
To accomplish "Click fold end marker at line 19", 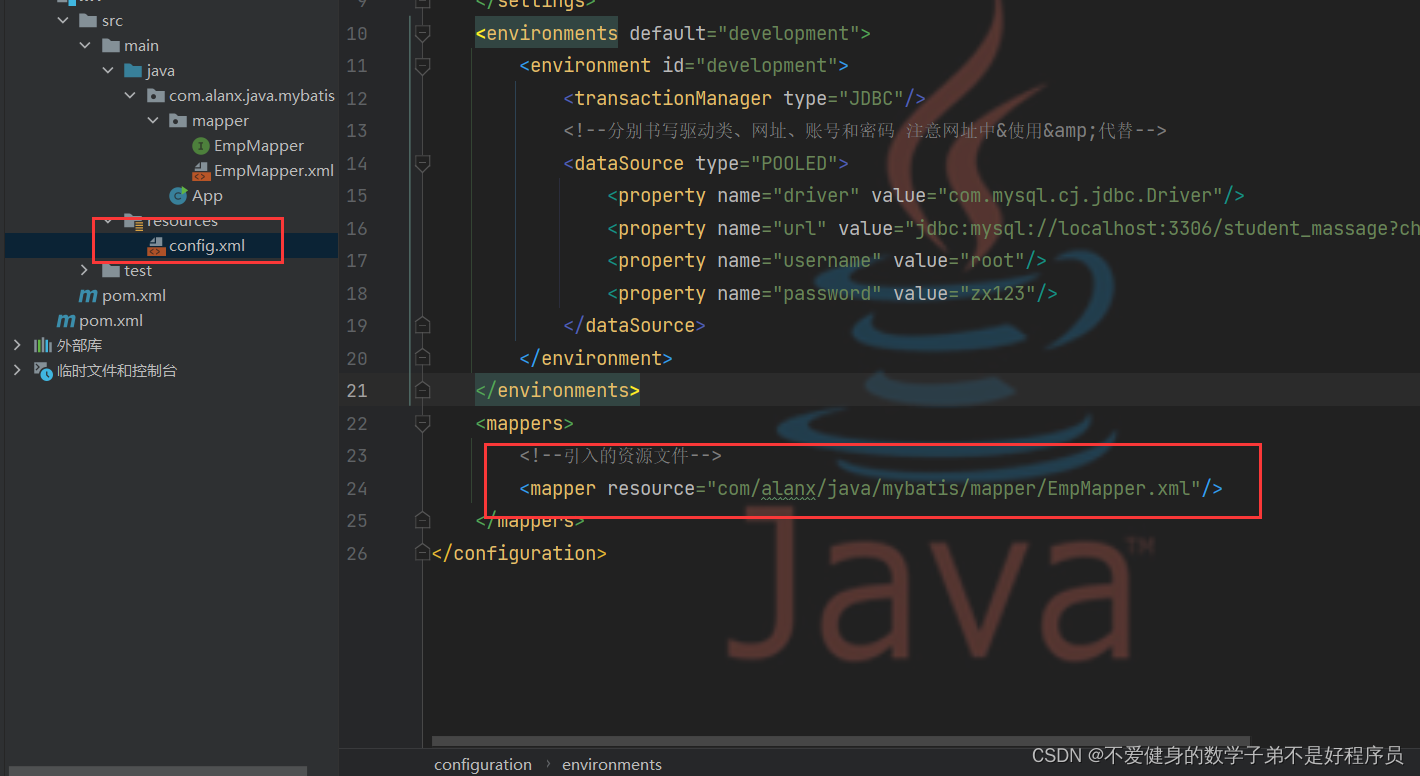I will 422,325.
